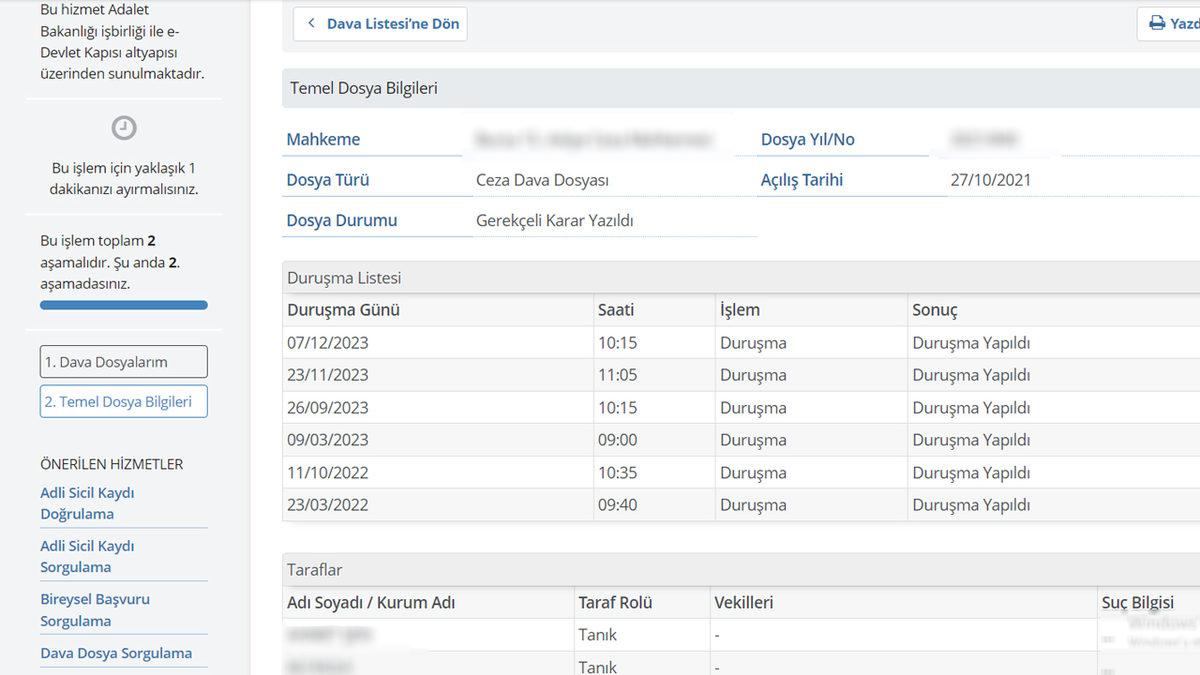Collapse the Taraflar section header
Image resolution: width=1200 pixels, height=675 pixels.
click(x=316, y=569)
